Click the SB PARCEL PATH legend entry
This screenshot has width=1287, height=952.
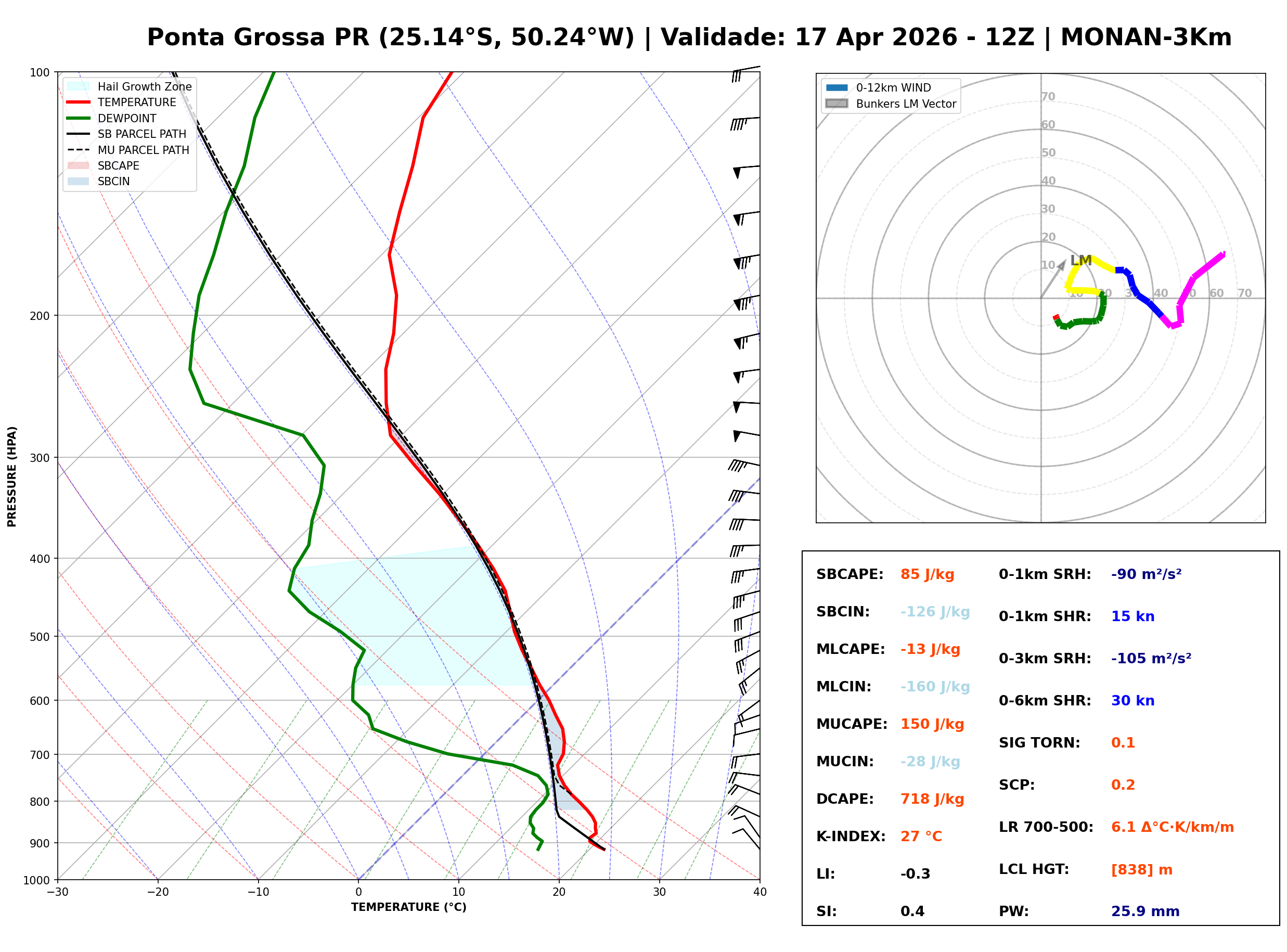coord(79,134)
